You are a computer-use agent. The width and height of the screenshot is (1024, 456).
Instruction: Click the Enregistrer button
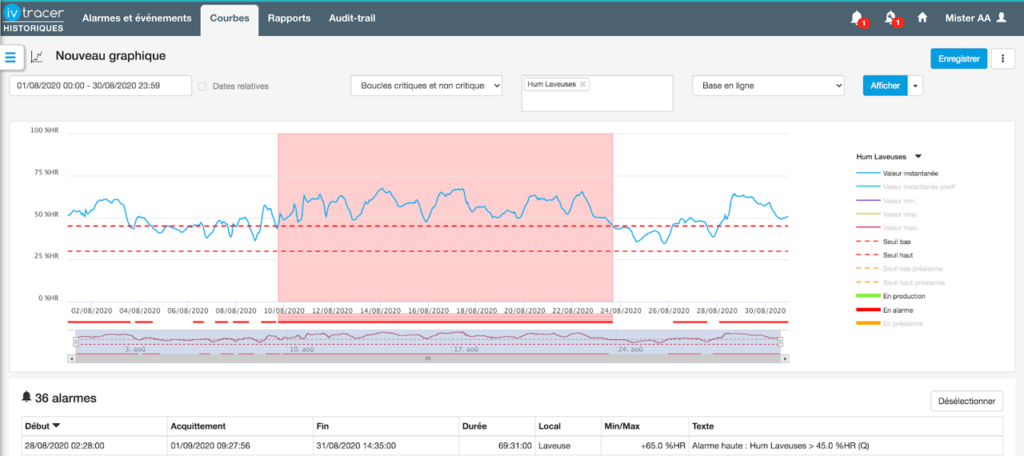pos(959,59)
